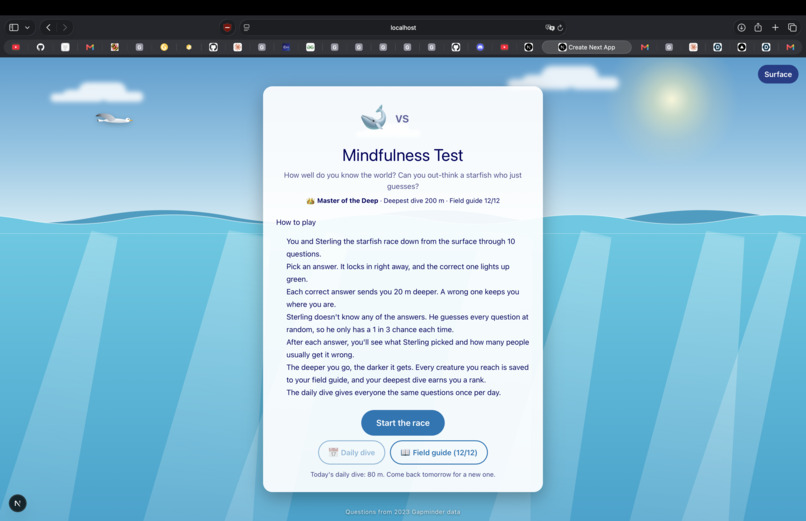Start the race
806x521 pixels.
(402, 423)
